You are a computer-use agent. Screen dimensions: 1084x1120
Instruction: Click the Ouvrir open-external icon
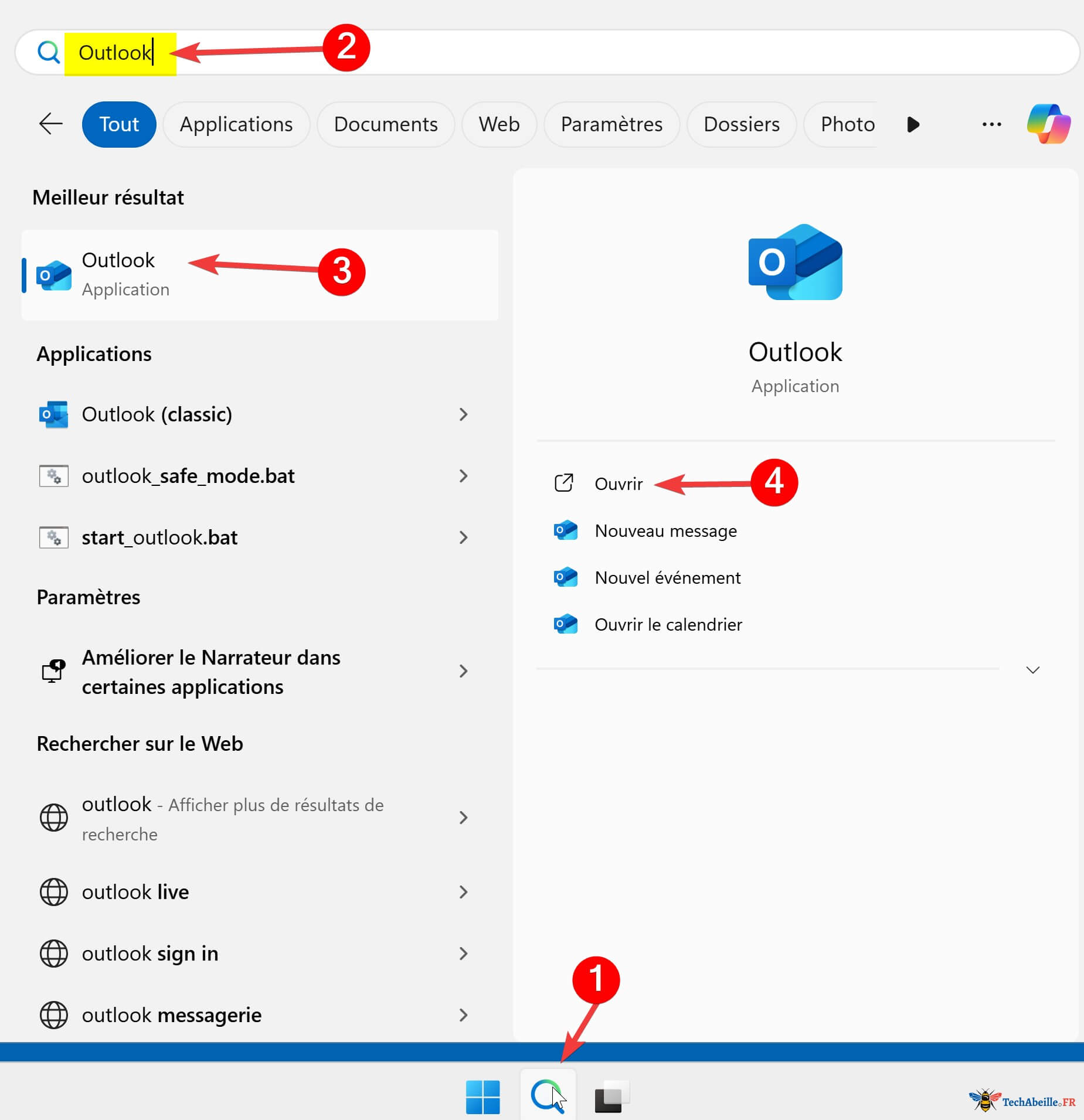coord(564,483)
